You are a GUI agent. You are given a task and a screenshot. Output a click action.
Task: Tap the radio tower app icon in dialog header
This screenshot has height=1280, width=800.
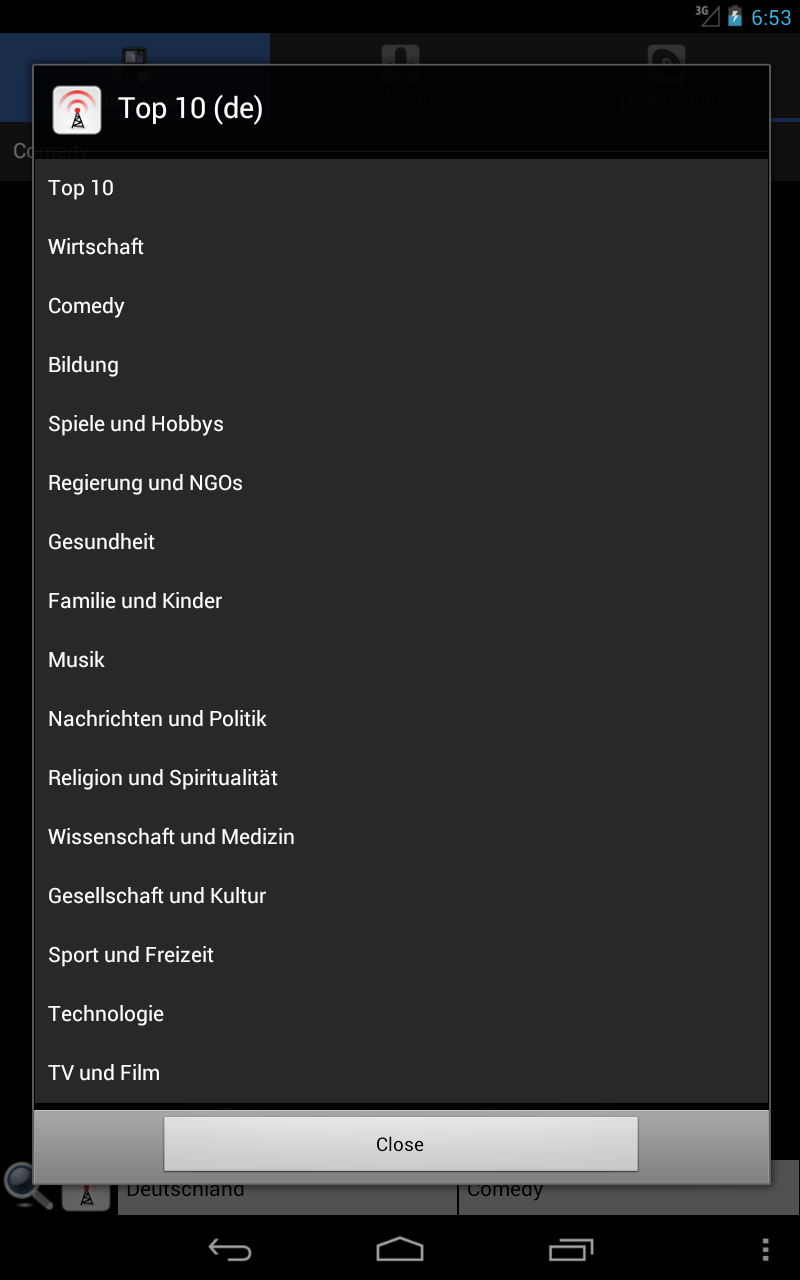pos(77,110)
